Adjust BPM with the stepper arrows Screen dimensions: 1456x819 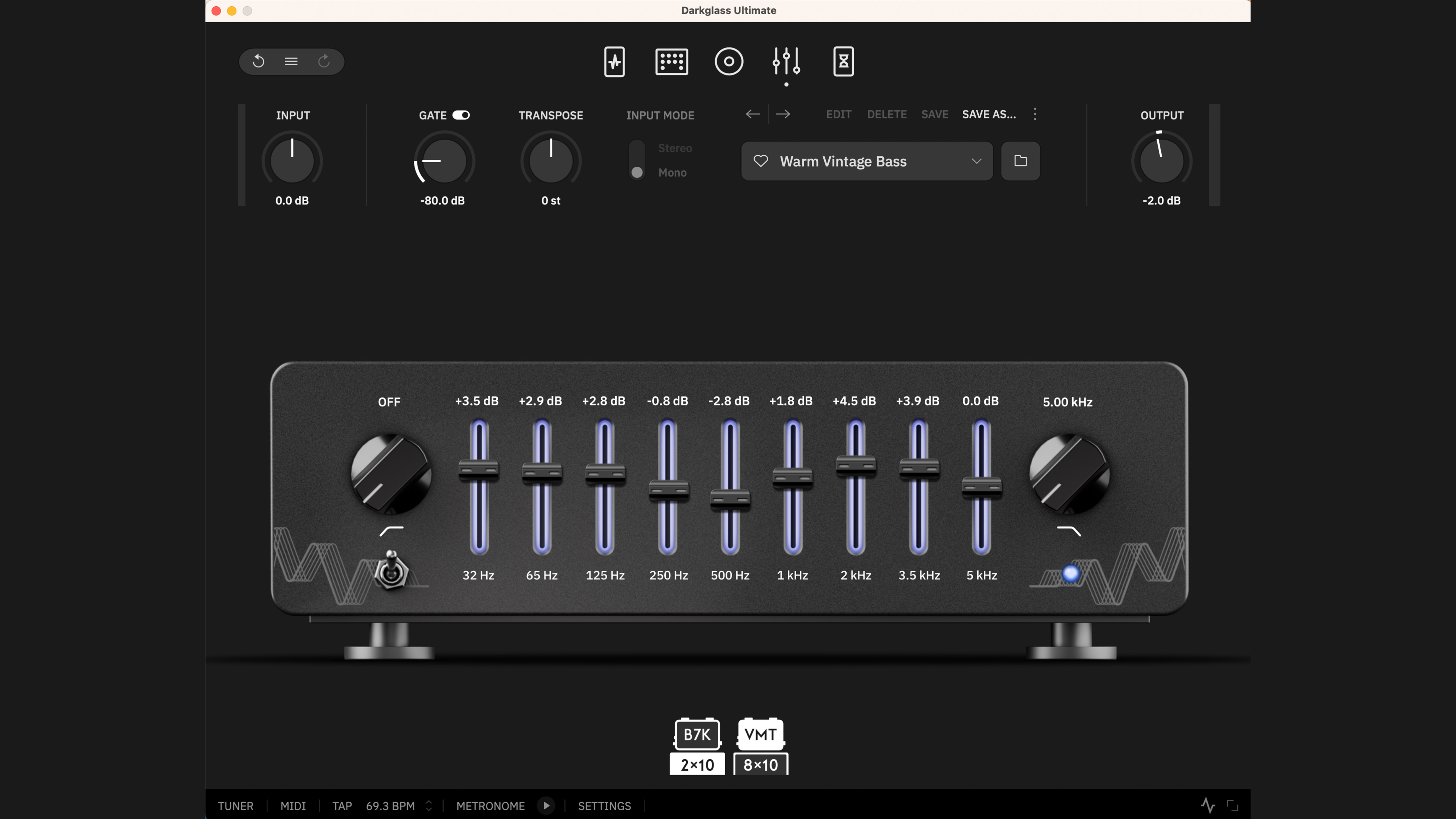click(429, 805)
